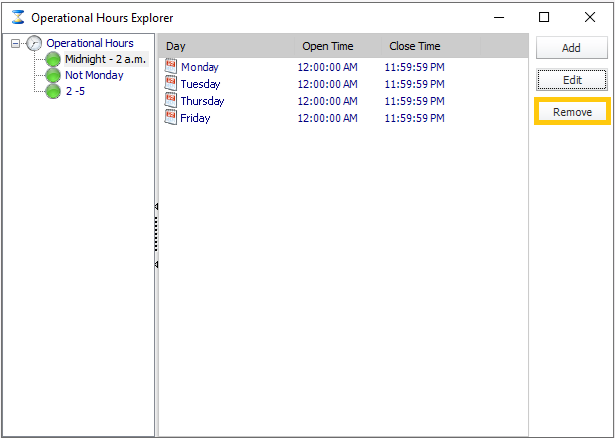
Task: Click the Edit button
Action: (572, 80)
